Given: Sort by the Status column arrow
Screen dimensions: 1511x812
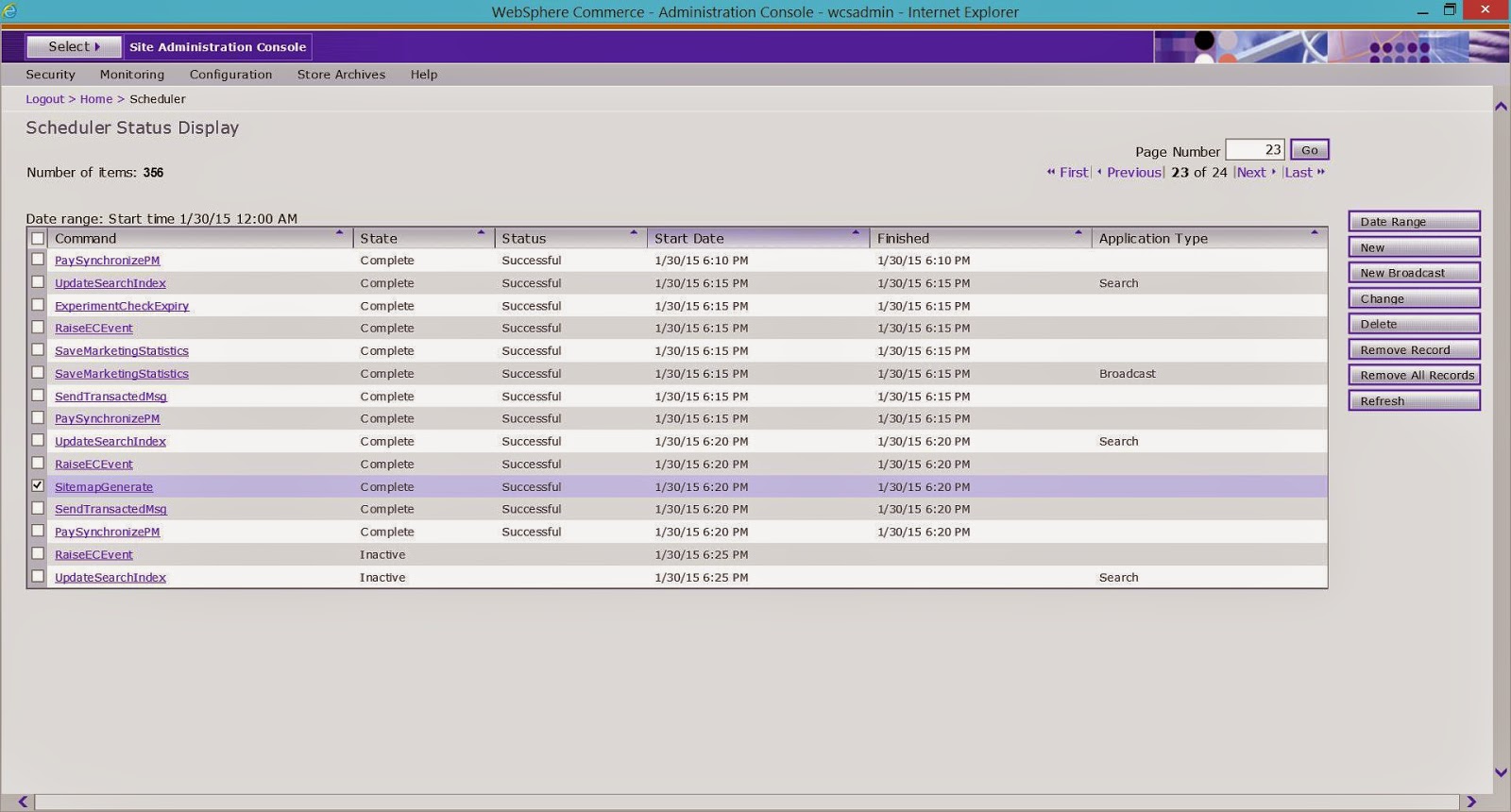Looking at the screenshot, I should [634, 232].
